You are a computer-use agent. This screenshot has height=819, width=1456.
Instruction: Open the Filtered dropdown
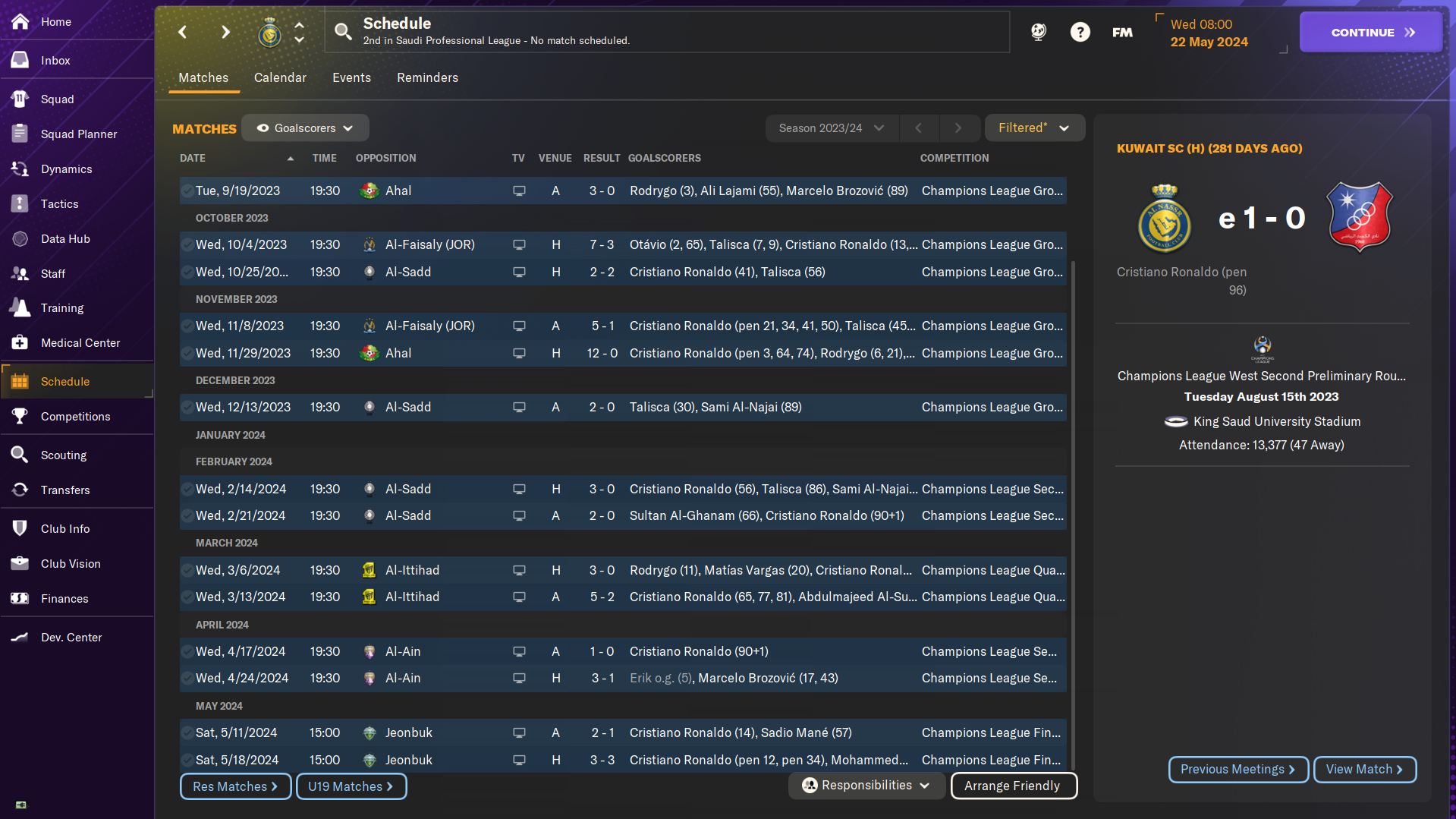pyautogui.click(x=1034, y=128)
